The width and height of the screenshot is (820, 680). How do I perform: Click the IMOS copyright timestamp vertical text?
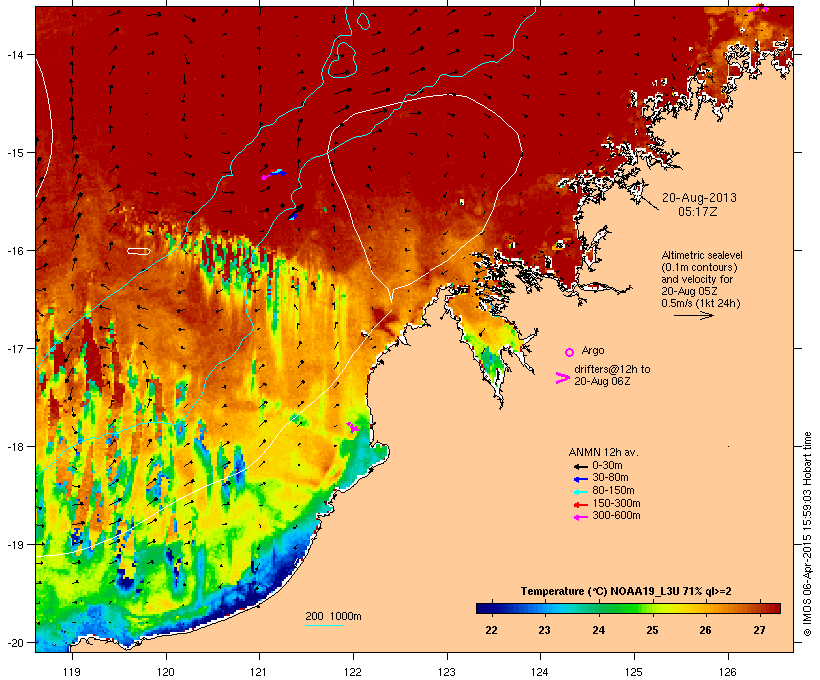point(807,534)
